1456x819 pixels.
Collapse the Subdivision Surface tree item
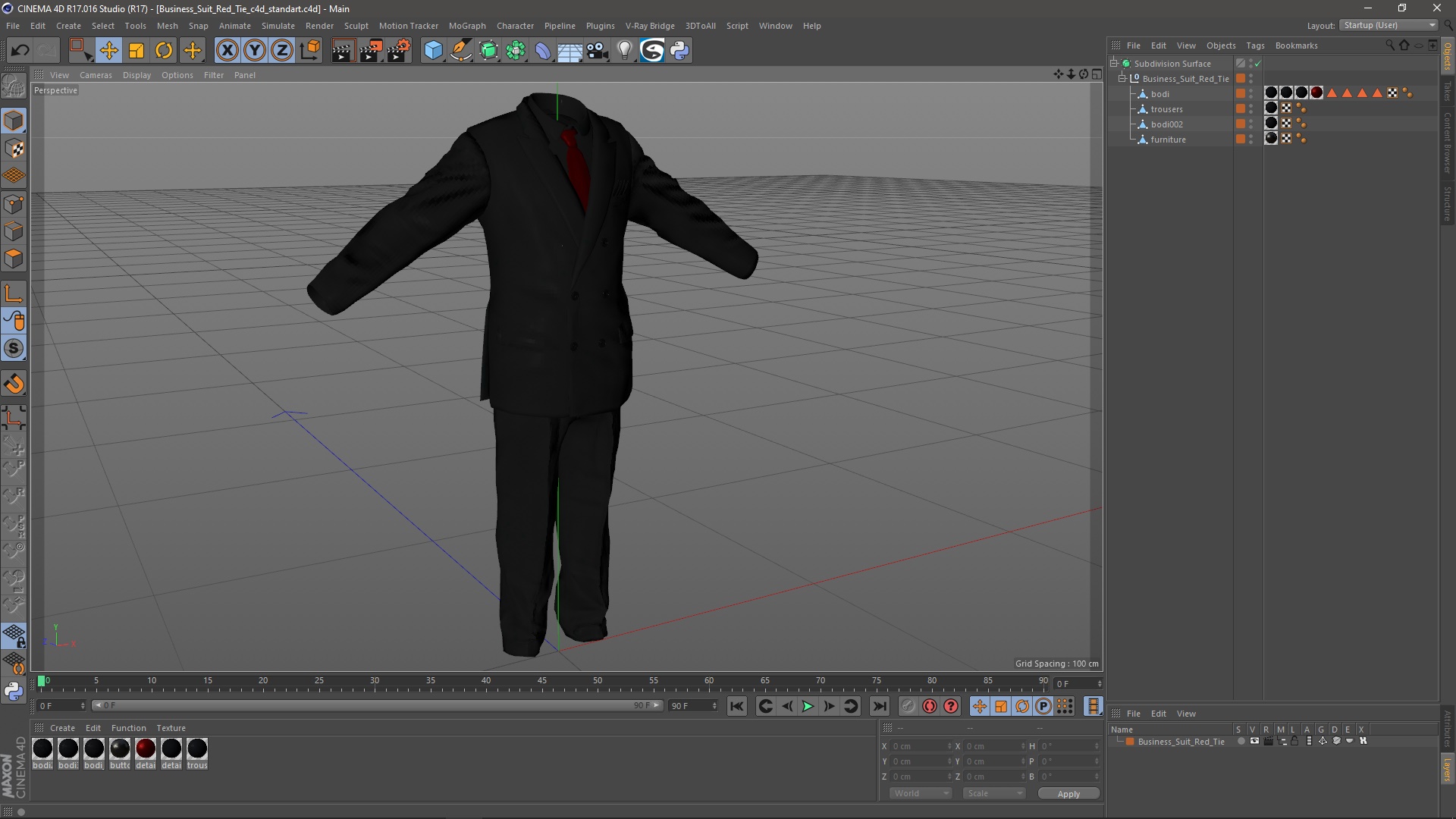coord(1114,63)
